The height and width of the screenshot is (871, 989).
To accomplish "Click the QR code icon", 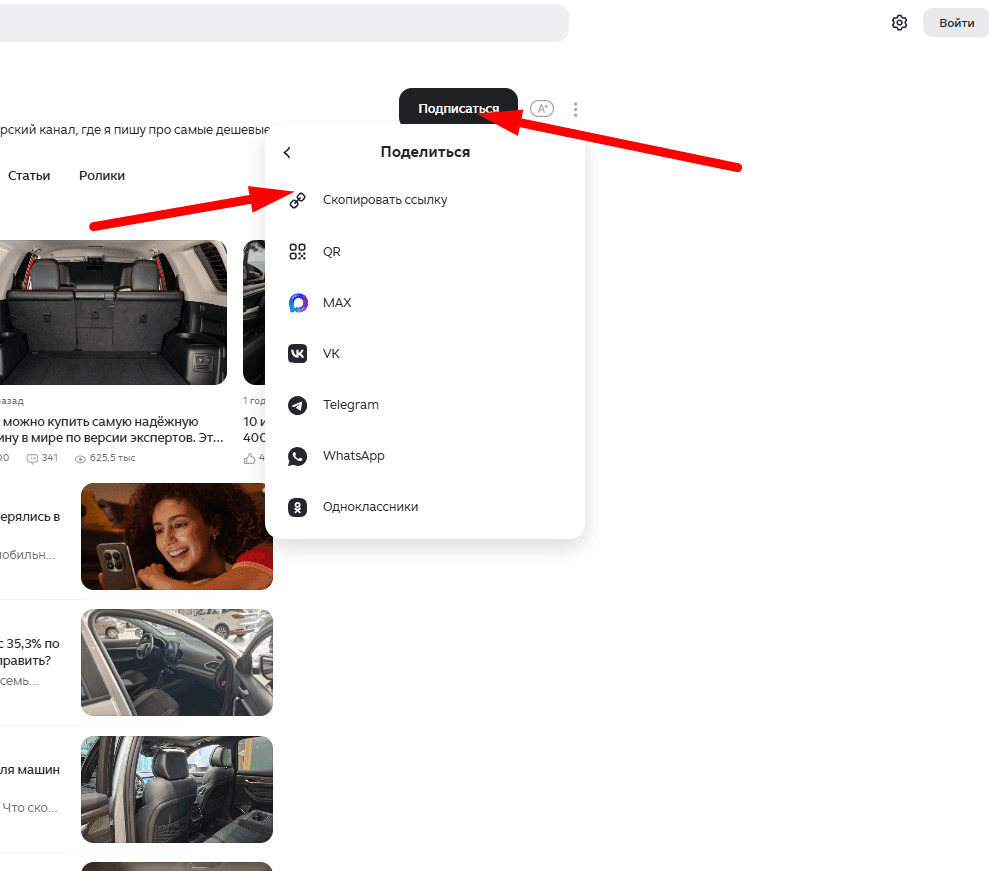I will 298,252.
